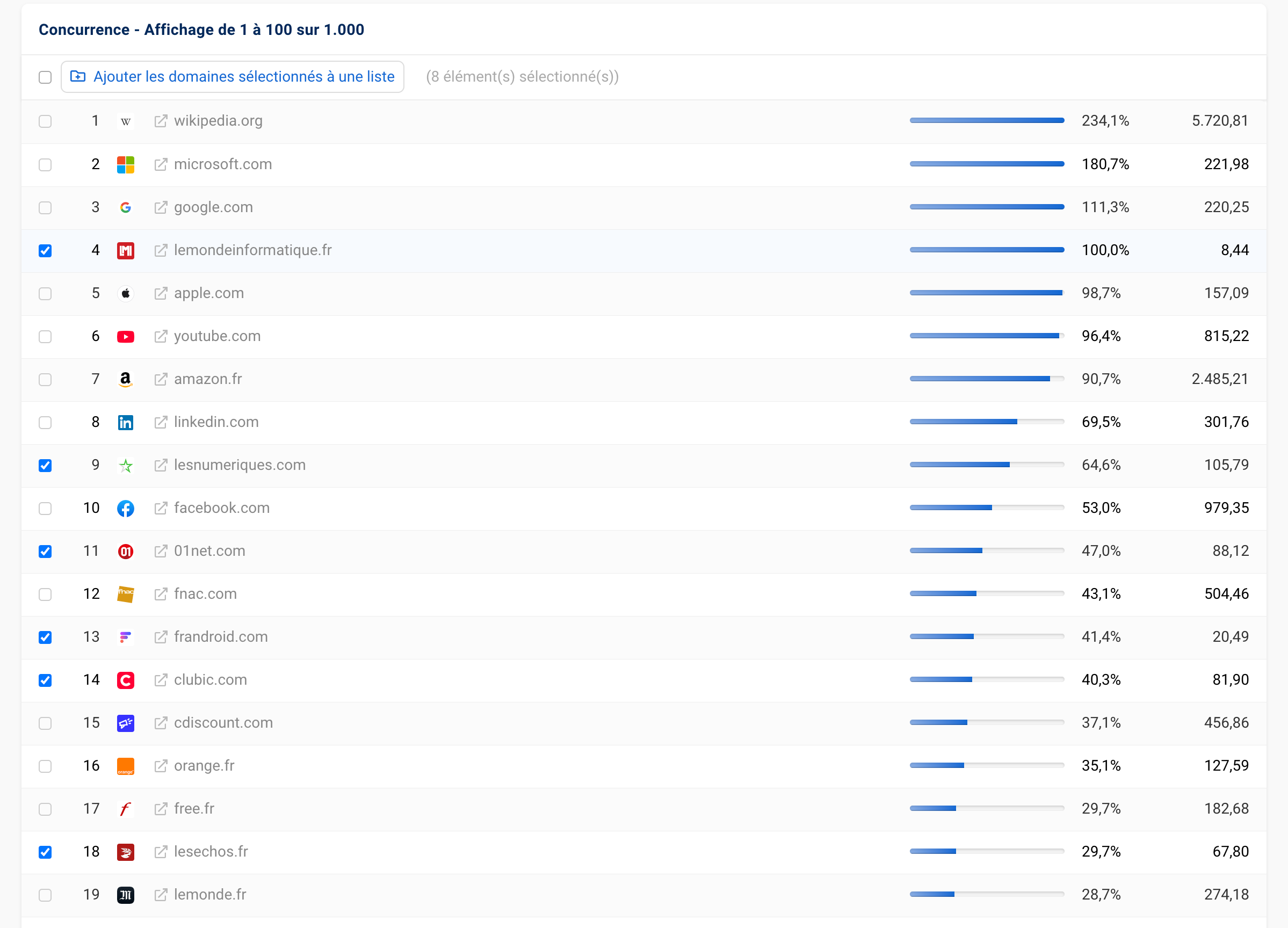Click the Les Echos favicon

pyautogui.click(x=126, y=852)
